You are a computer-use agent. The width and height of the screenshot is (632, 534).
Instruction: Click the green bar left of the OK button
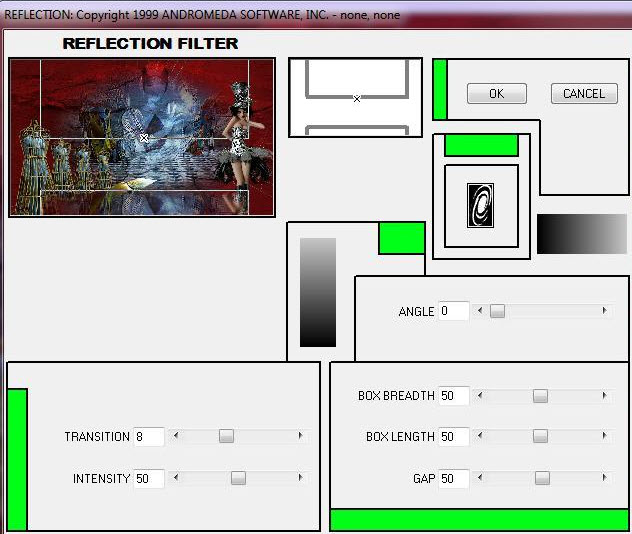click(x=440, y=89)
